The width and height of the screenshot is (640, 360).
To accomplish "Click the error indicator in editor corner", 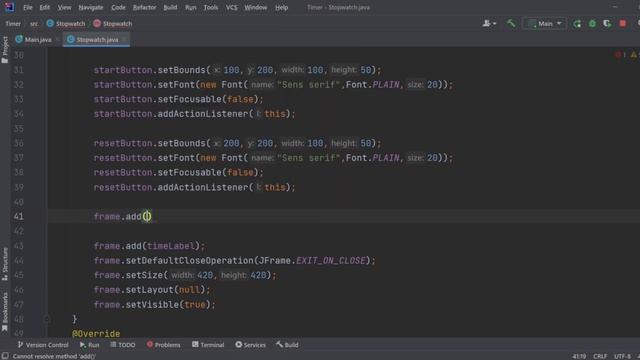I will pos(620,55).
